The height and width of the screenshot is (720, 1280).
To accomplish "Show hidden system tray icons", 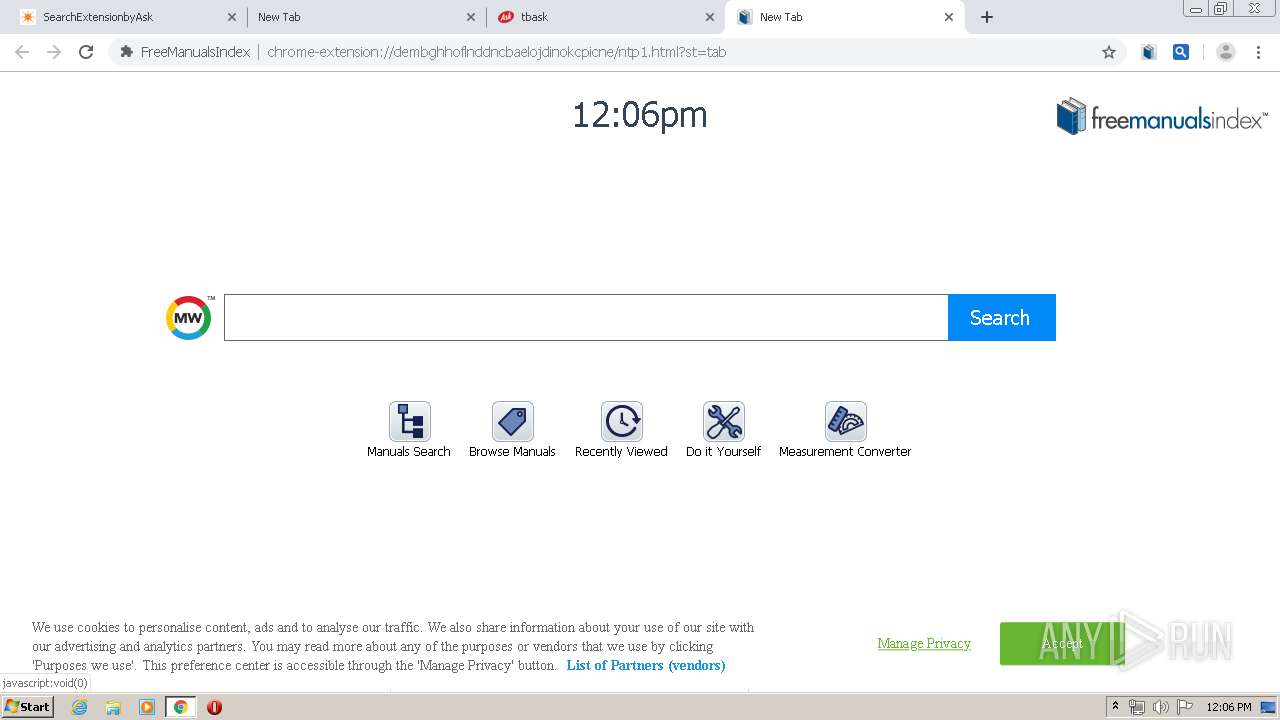I will coord(1115,707).
